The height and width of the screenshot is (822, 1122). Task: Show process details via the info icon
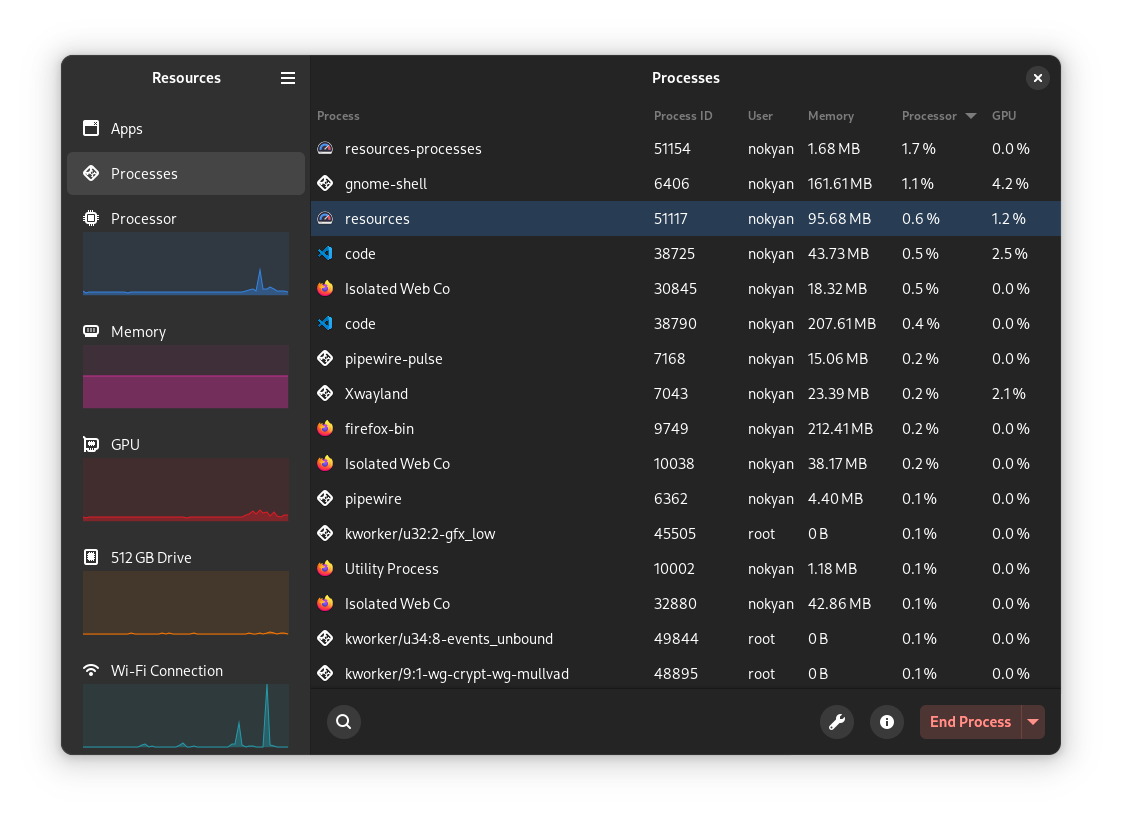click(x=887, y=721)
